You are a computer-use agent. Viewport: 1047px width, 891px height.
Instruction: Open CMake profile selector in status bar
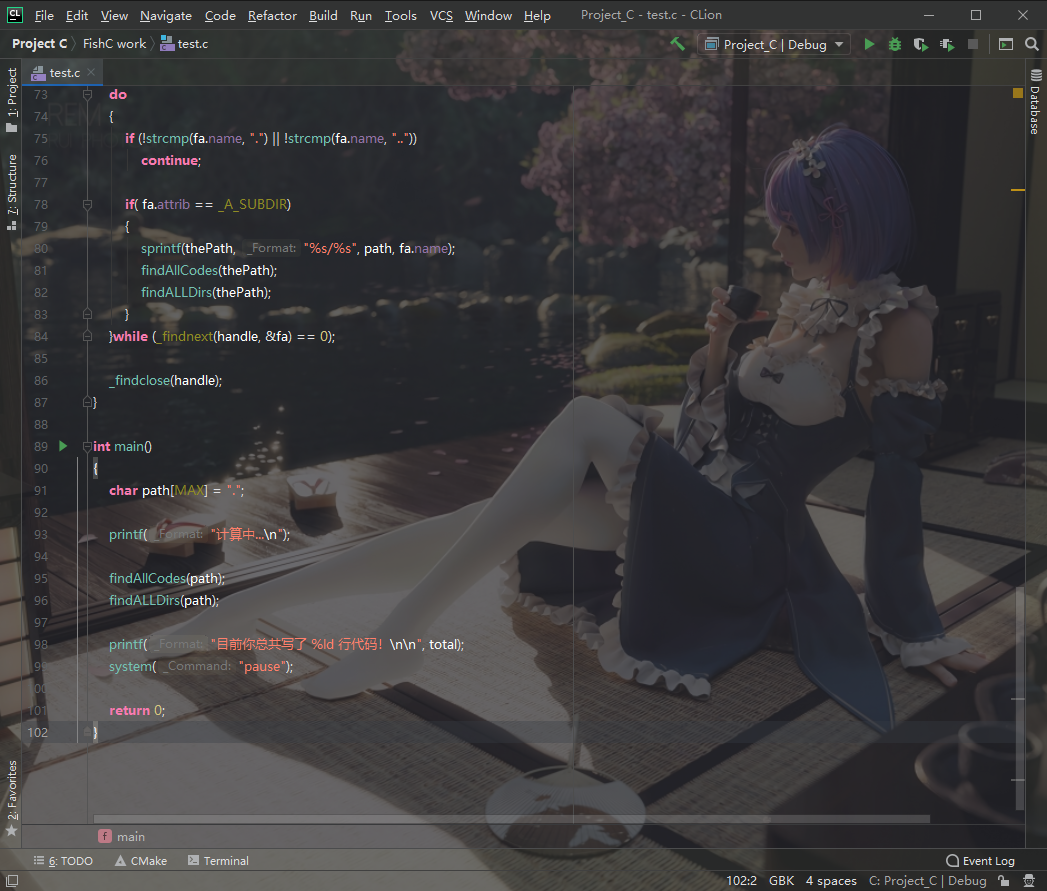(927, 881)
